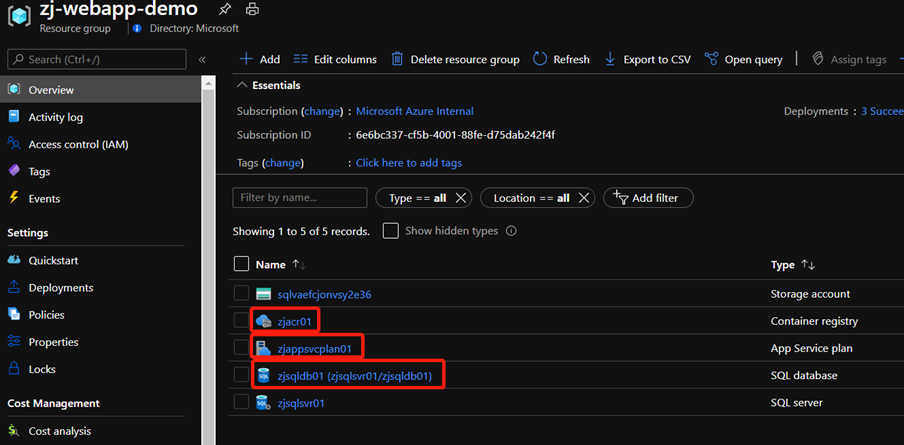Image resolution: width=904 pixels, height=445 pixels.
Task: Click the Locks padlock icon
Action: pyautogui.click(x=14, y=368)
